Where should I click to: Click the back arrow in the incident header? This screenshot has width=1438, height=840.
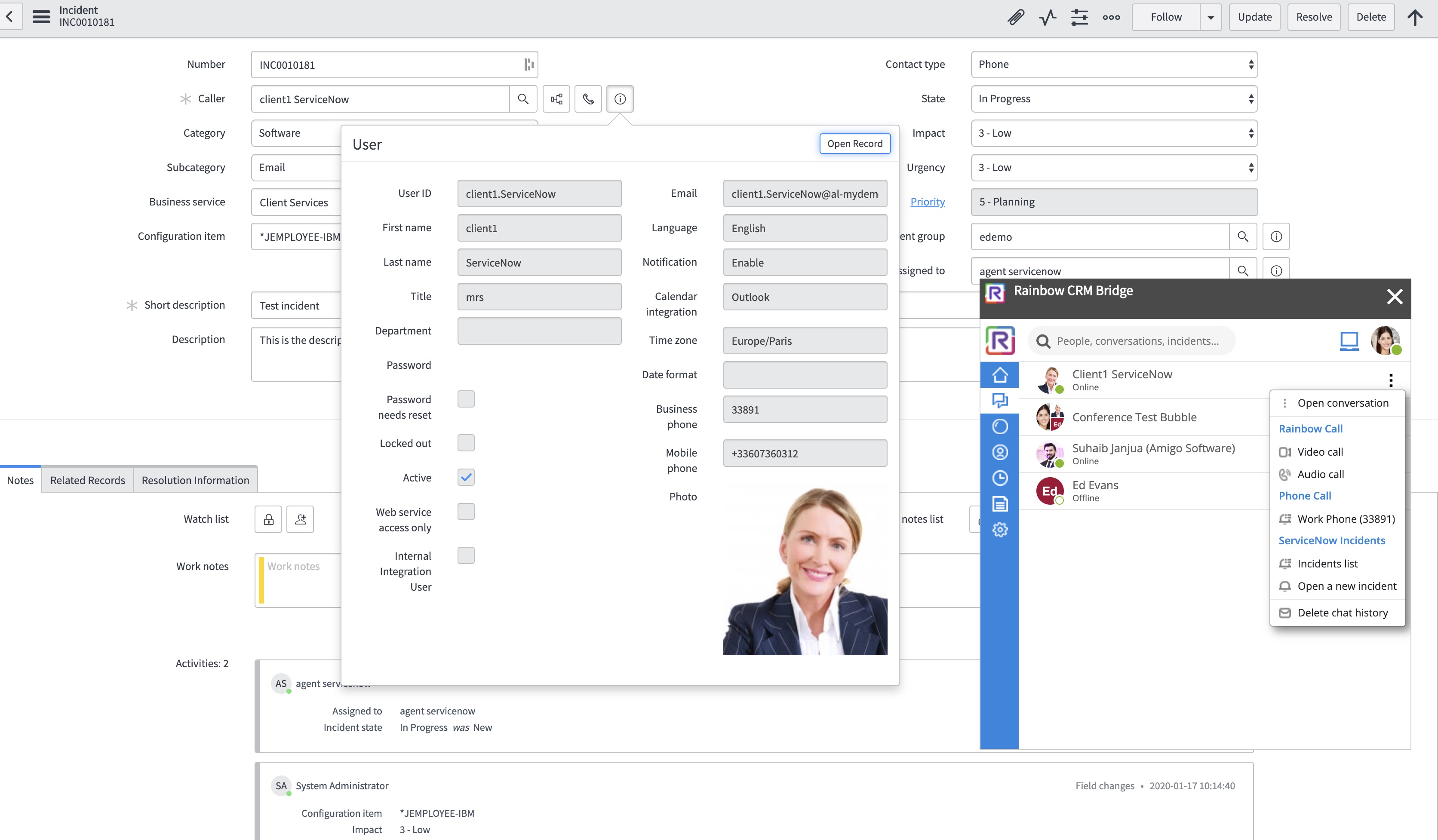[10, 16]
